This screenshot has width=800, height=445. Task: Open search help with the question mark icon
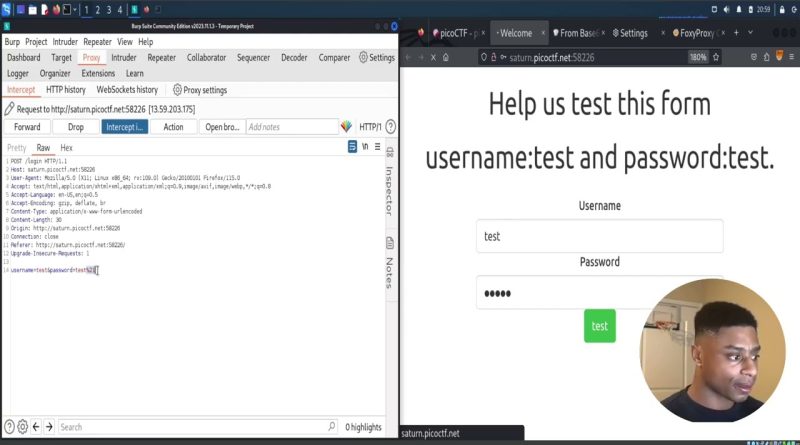[9, 427]
